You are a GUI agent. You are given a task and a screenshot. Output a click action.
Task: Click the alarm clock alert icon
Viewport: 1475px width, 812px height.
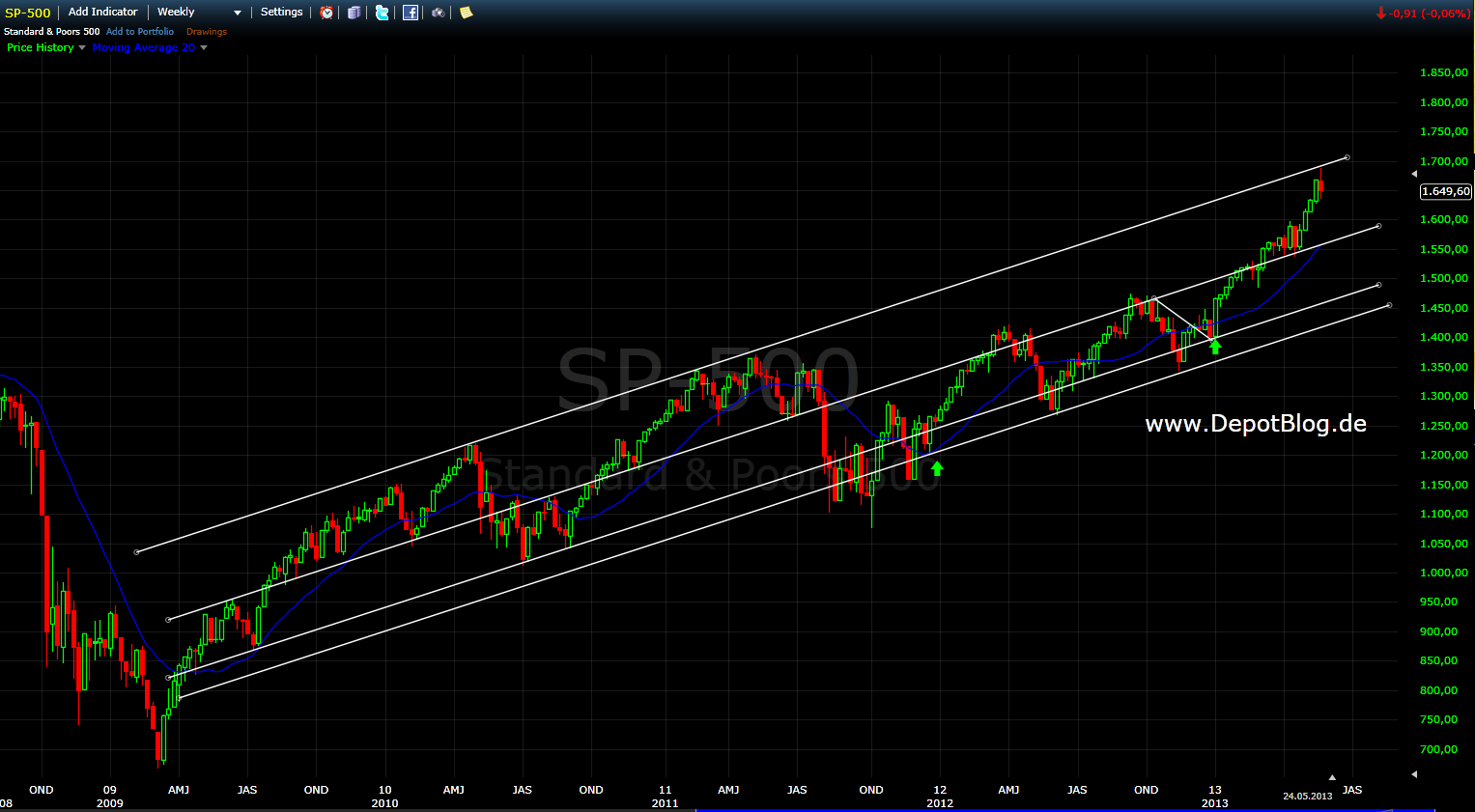coord(326,13)
